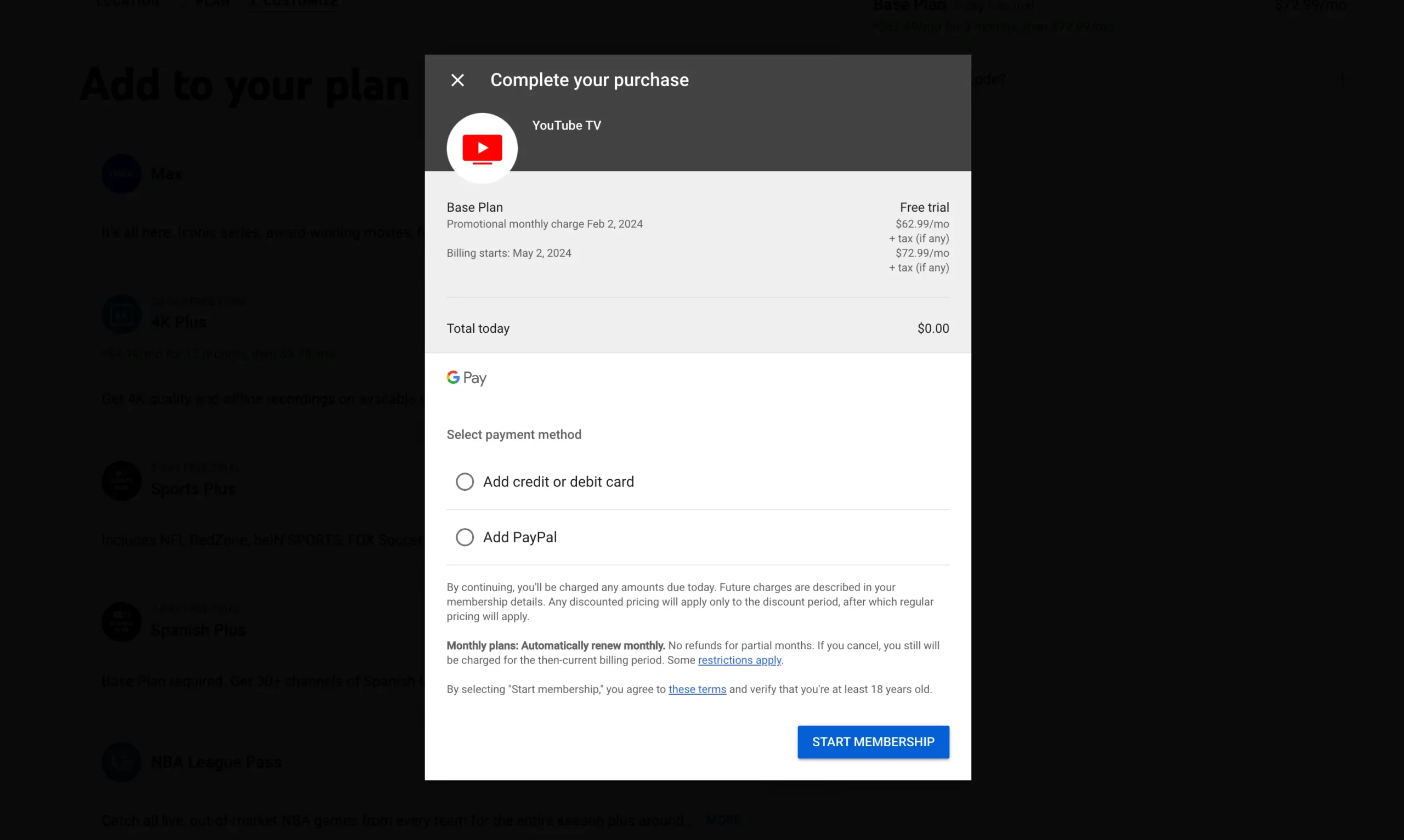
Task: Click the YouTube TV logo icon
Action: point(482,147)
